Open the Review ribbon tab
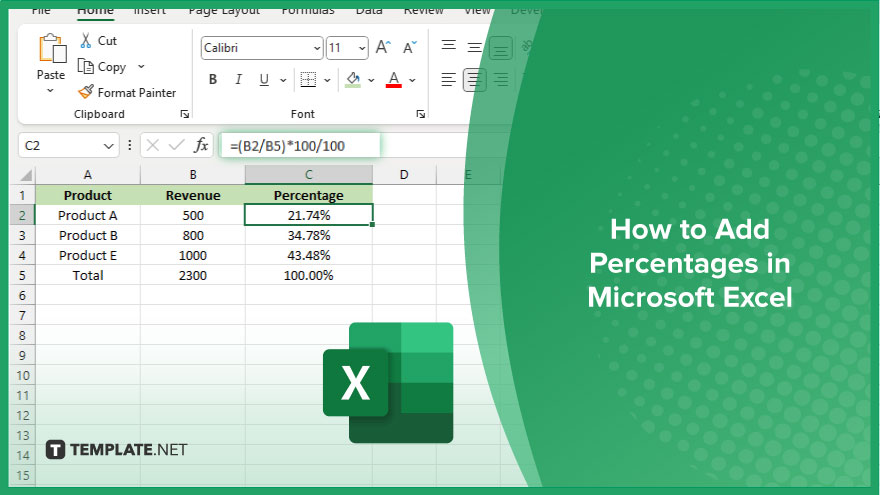 (424, 10)
